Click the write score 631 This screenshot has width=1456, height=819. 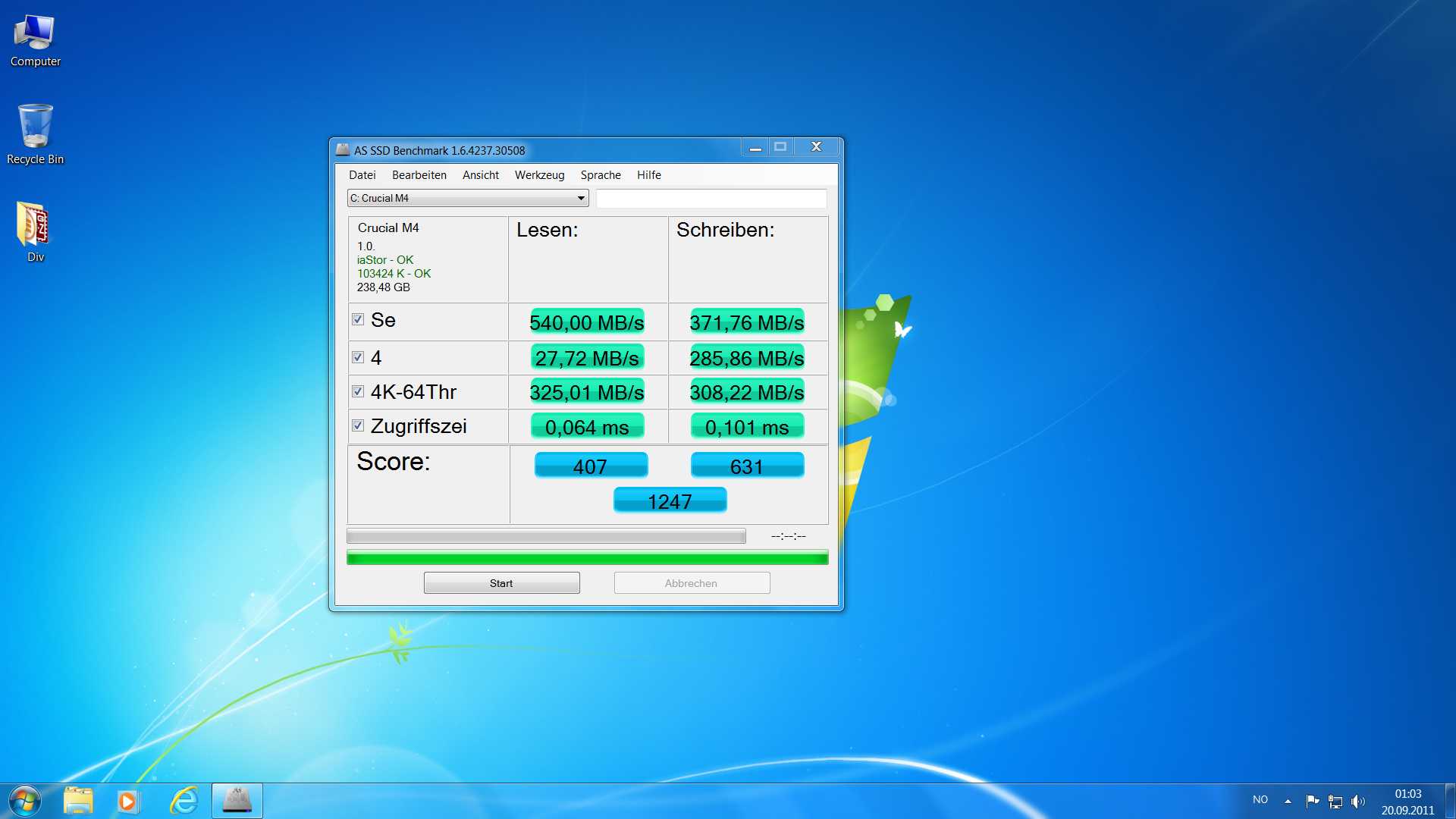tap(747, 466)
